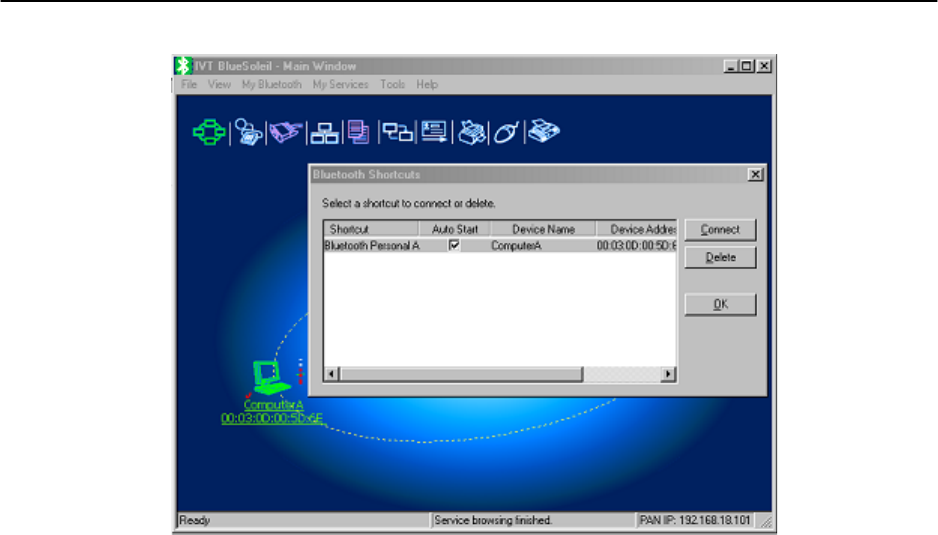Maximize the BlueSoleil main window

pos(747,66)
